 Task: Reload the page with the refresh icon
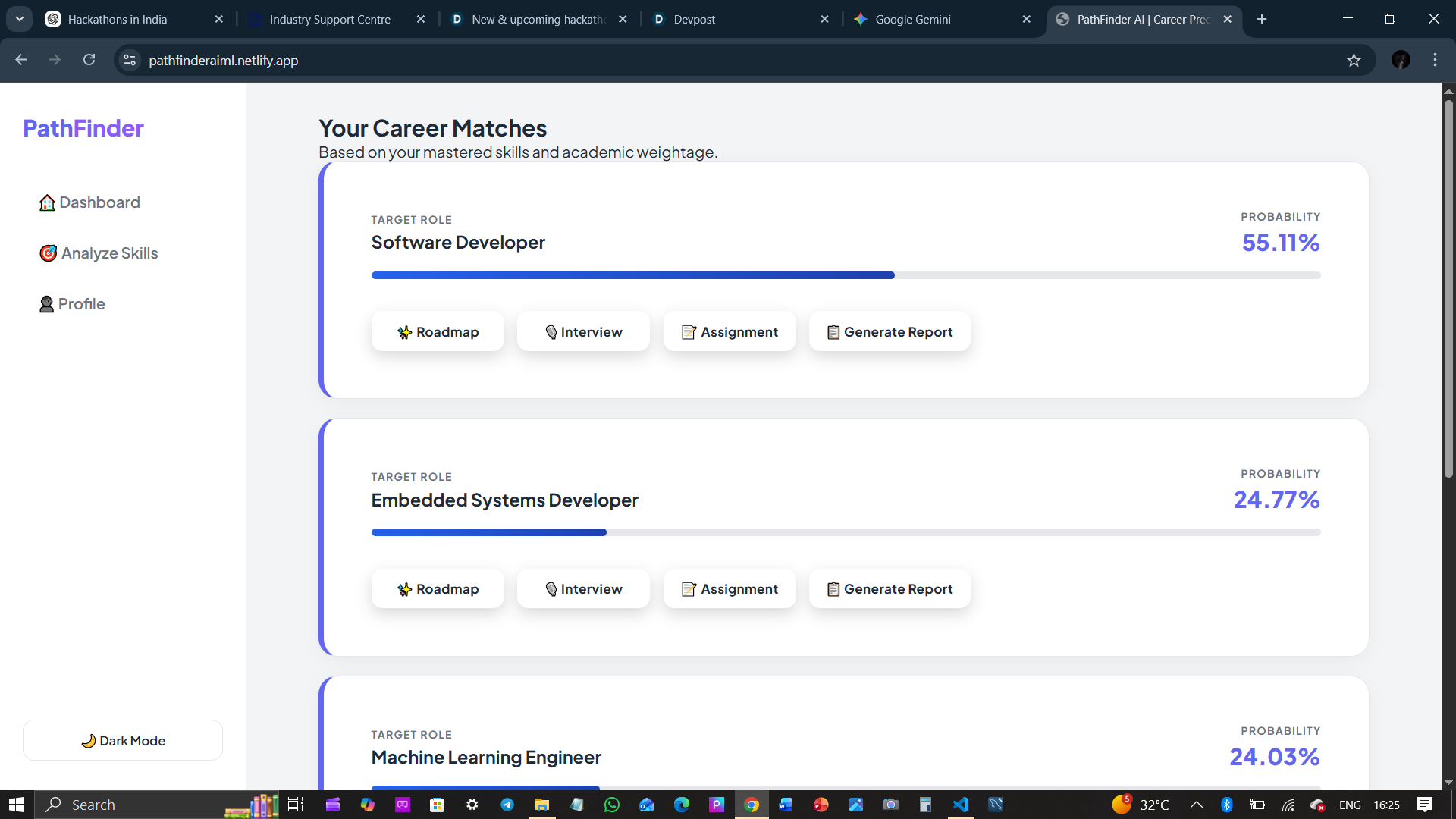89,60
